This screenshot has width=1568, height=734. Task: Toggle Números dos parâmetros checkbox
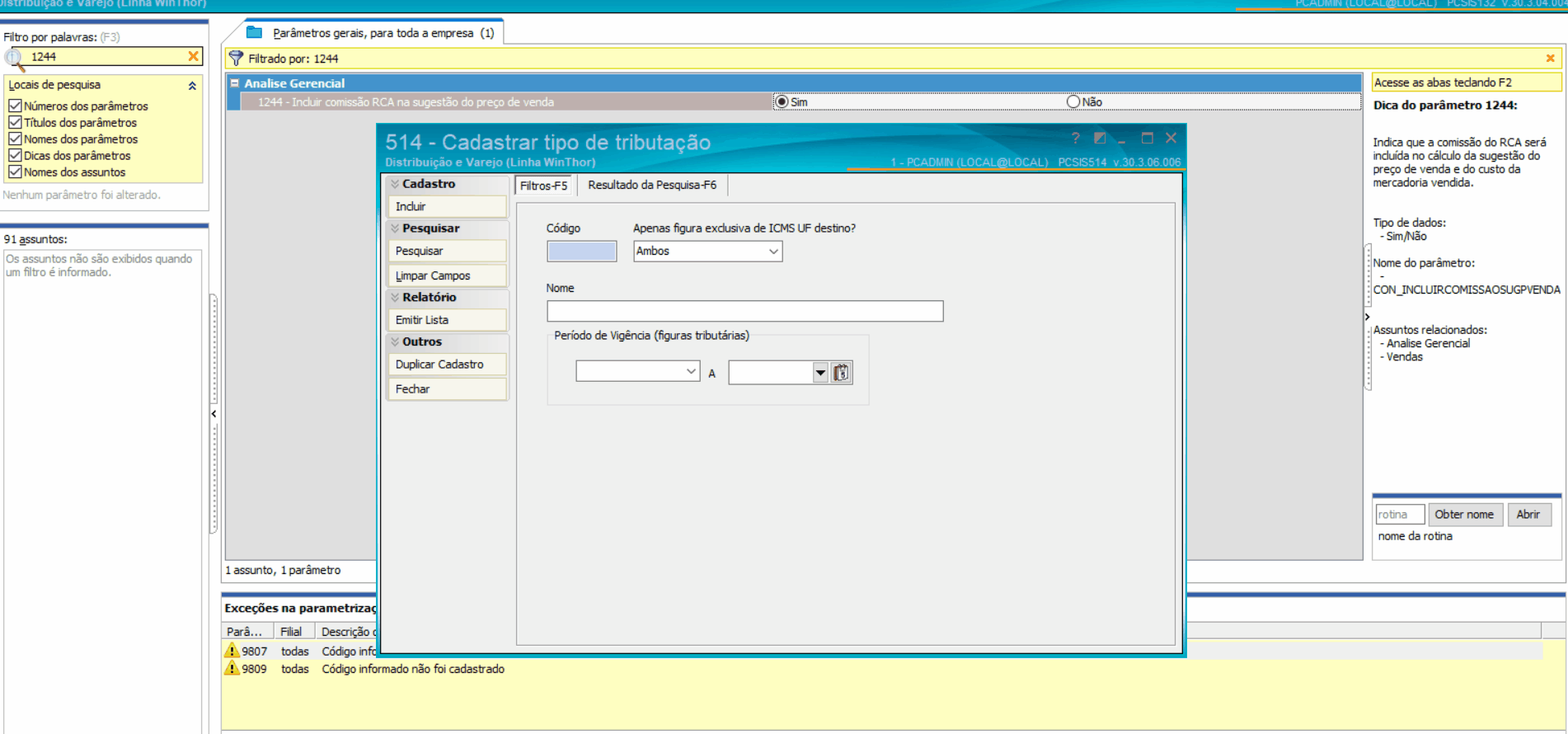click(x=15, y=106)
